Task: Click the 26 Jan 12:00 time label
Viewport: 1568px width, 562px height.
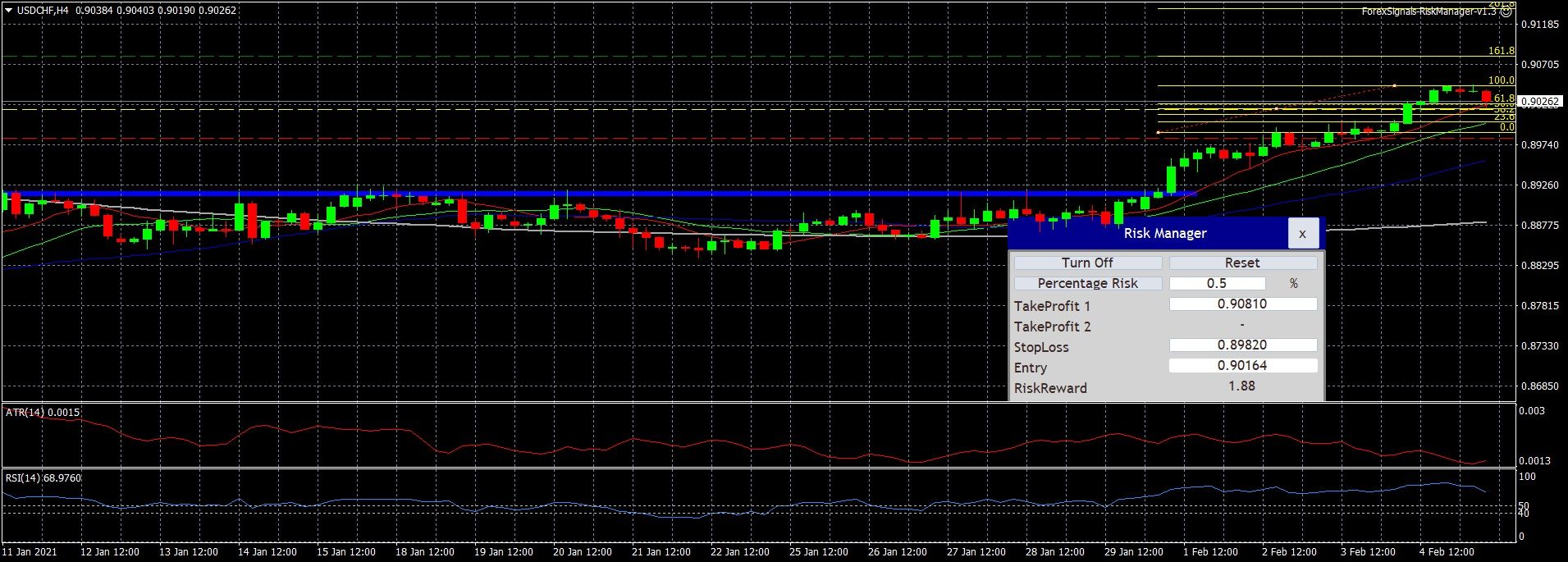Action: tap(898, 552)
